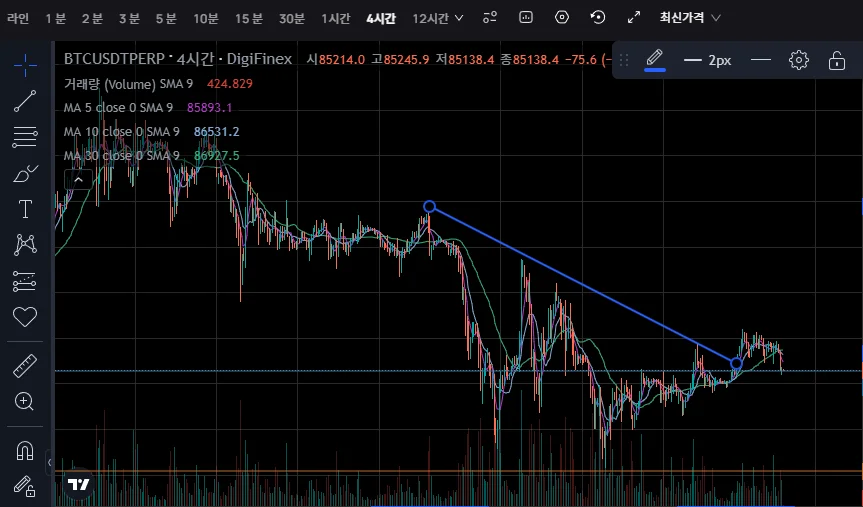The width and height of the screenshot is (863, 507).
Task: Open the heart favorites icon
Action: pos(25,317)
